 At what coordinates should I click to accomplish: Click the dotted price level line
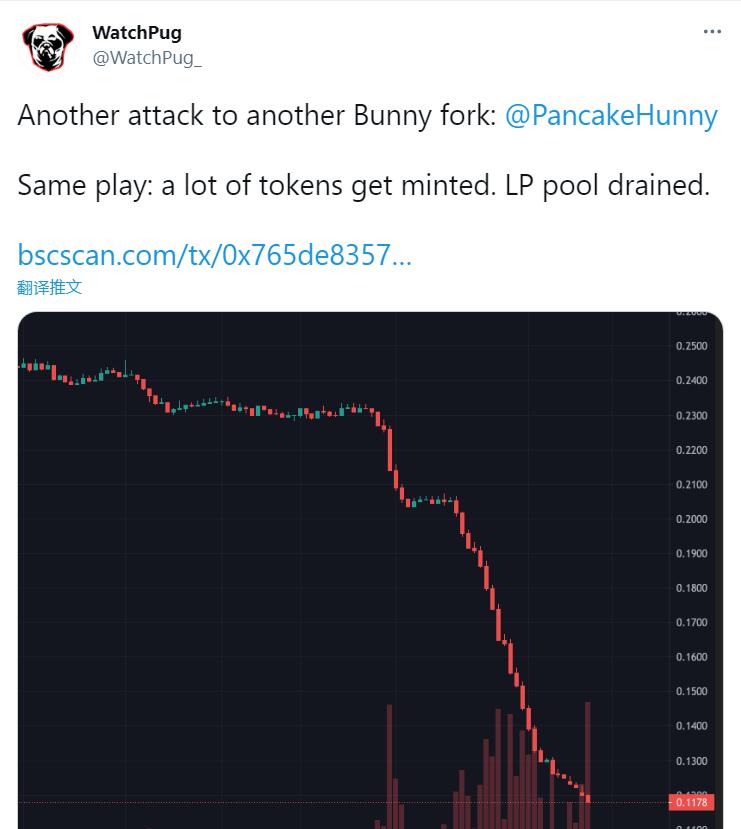[x=300, y=801]
